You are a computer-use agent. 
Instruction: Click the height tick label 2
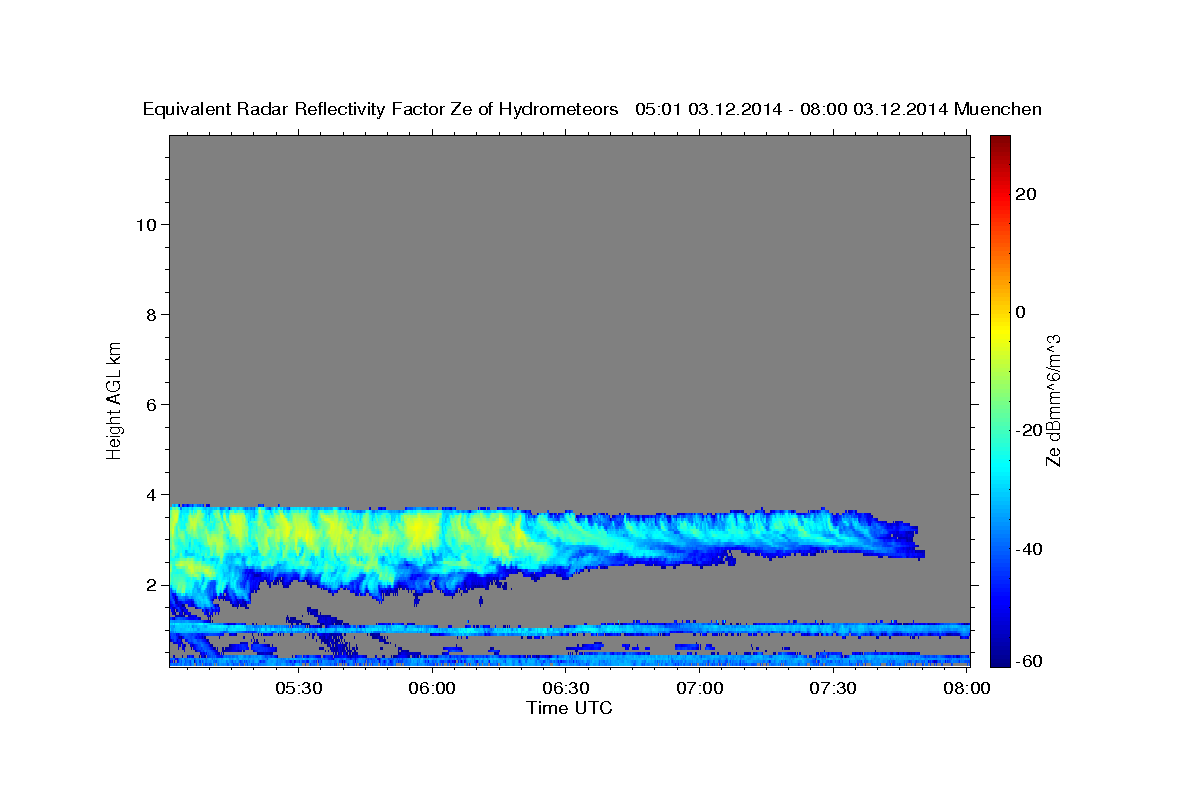[151, 584]
